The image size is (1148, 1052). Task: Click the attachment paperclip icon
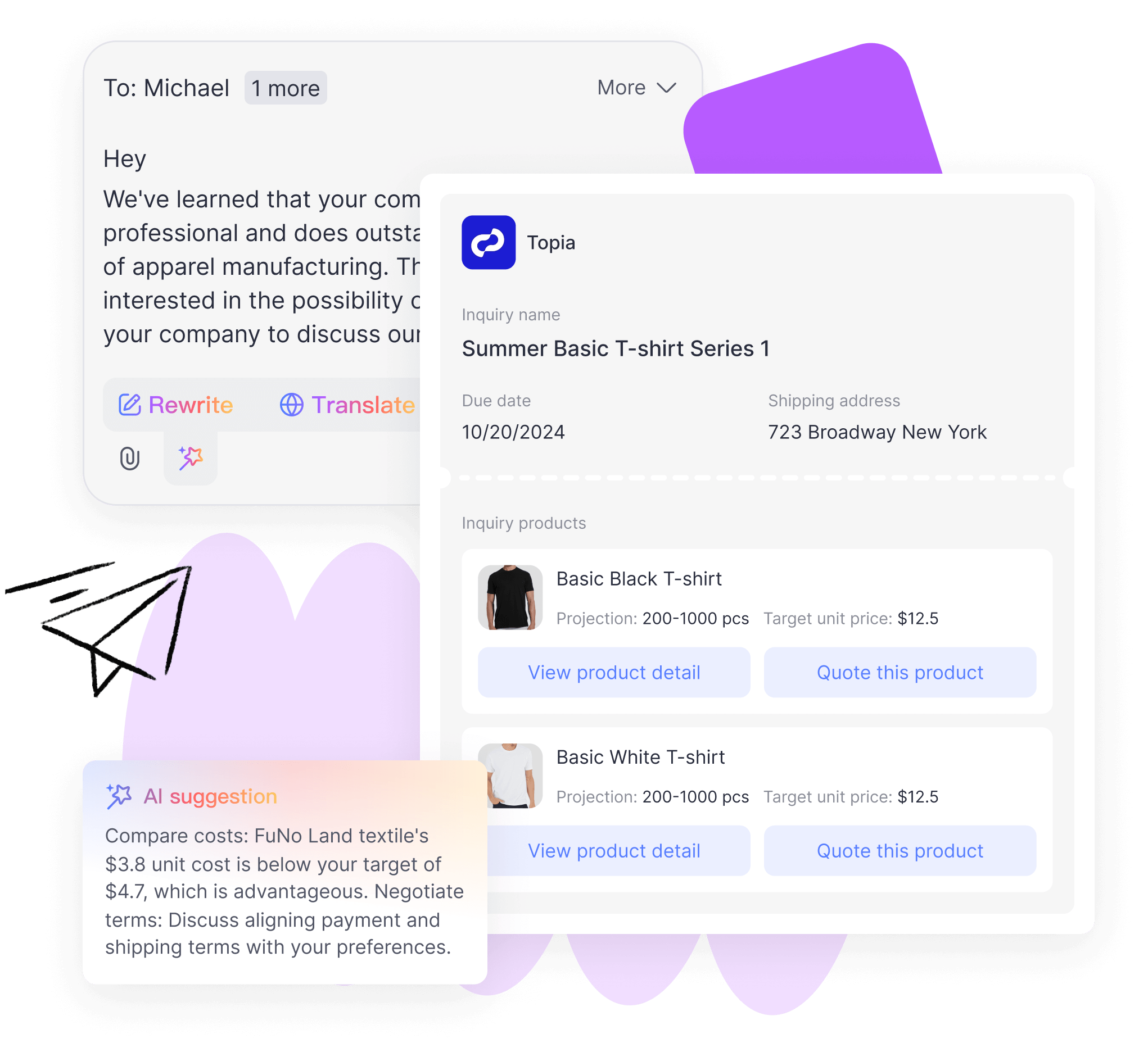(131, 459)
